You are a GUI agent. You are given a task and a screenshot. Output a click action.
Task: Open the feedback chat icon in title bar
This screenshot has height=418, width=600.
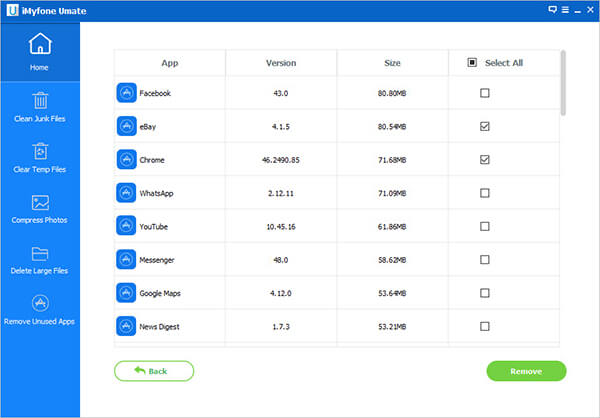(x=552, y=10)
